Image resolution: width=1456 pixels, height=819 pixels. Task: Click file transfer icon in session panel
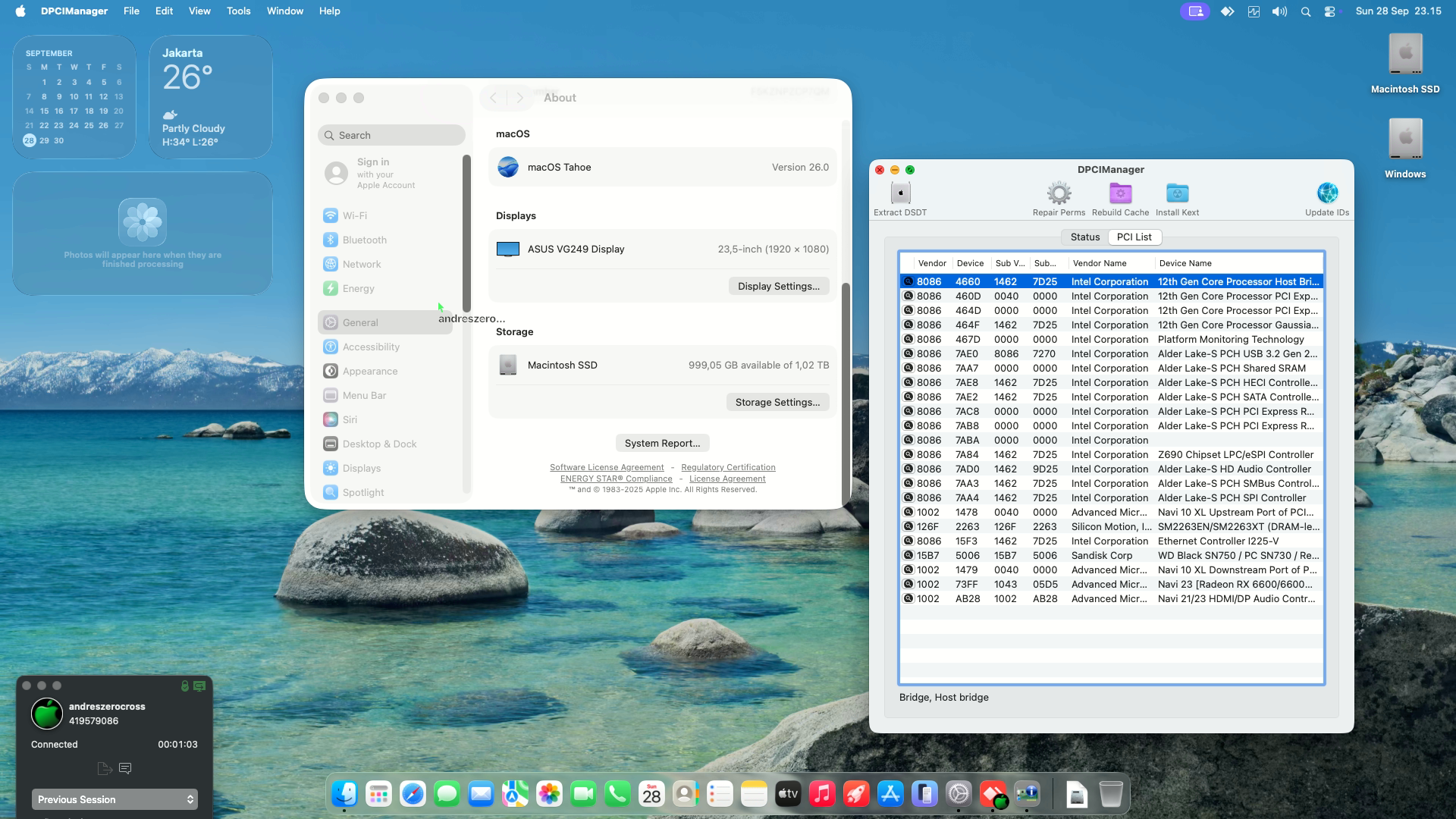point(105,768)
